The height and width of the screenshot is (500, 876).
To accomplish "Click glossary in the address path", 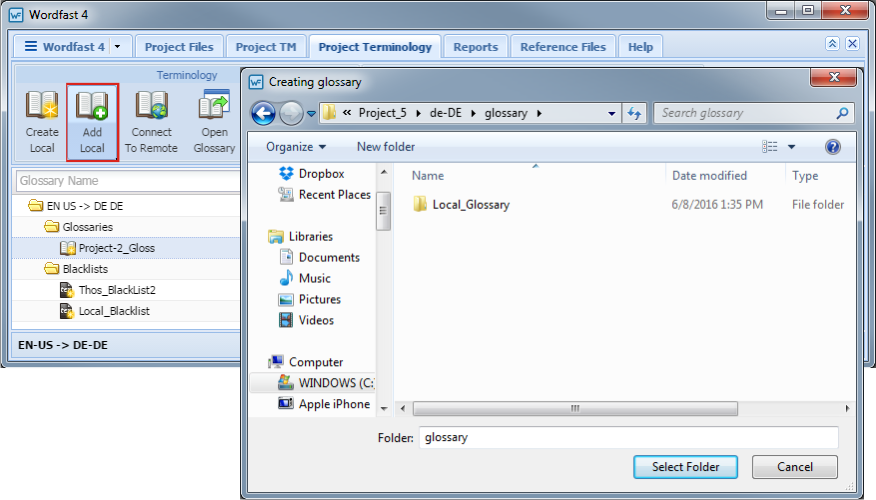I will tap(506, 113).
